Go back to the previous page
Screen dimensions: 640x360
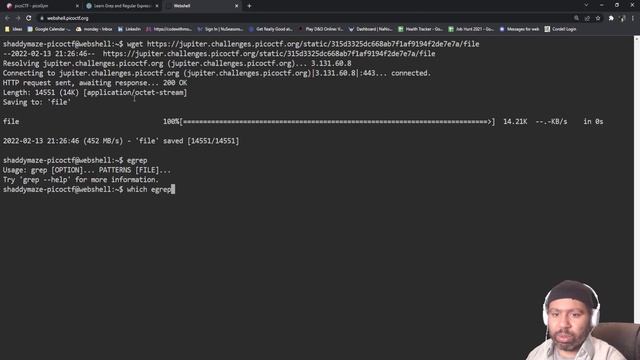7,18
